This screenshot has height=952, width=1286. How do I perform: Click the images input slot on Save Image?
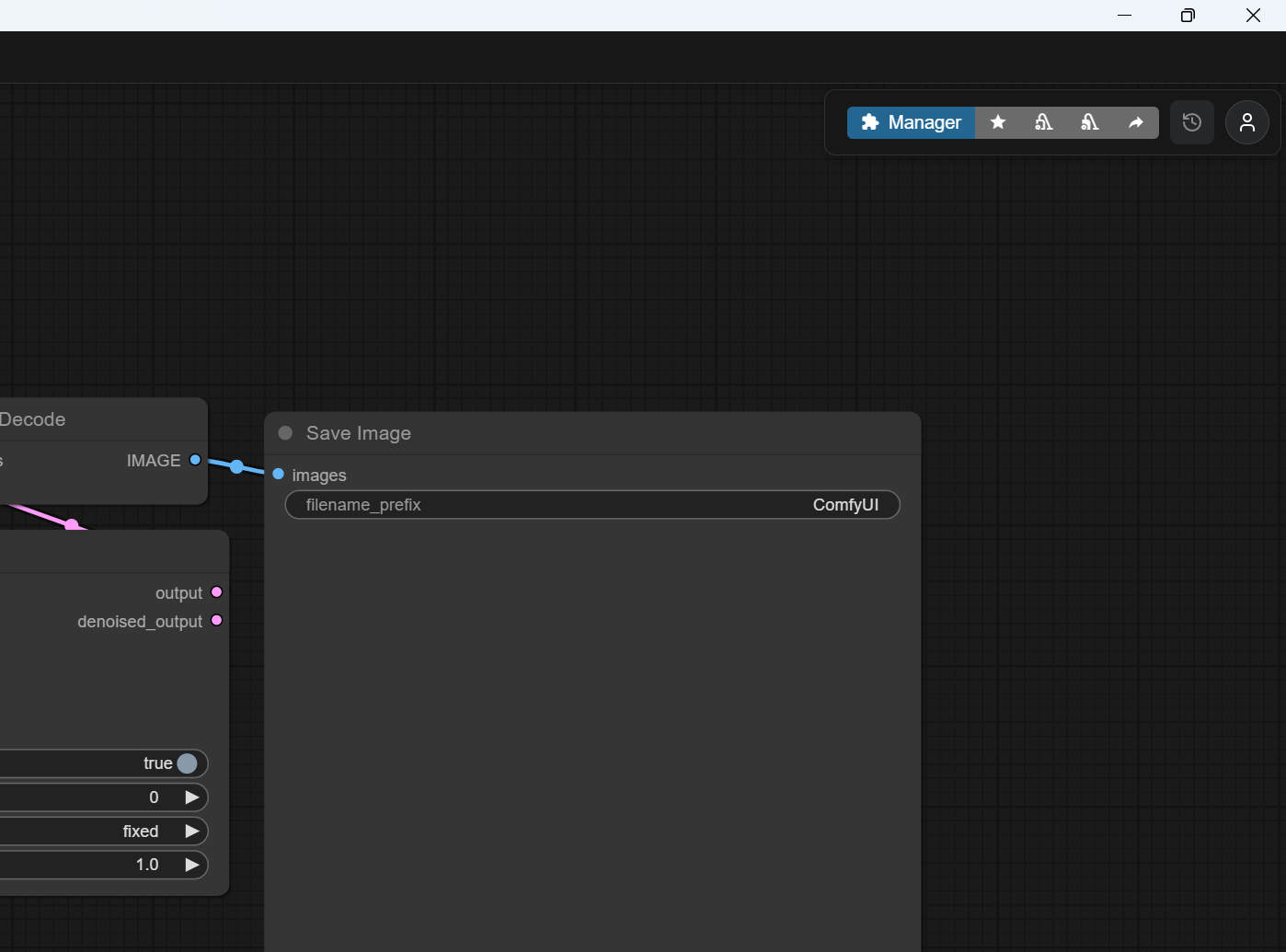(x=279, y=475)
